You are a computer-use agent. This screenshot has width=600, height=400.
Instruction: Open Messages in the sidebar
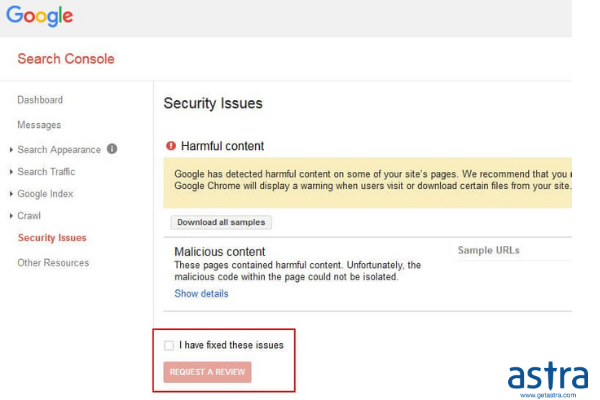[39, 125]
